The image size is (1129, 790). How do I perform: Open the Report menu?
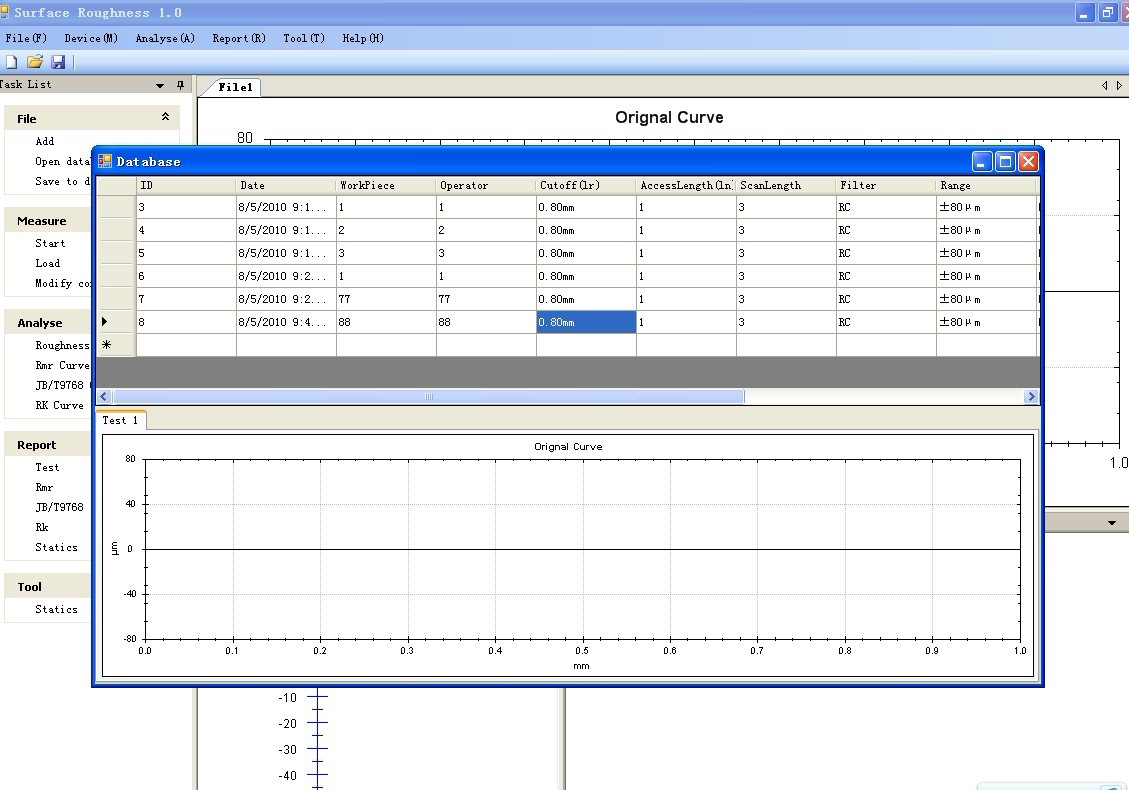[x=239, y=38]
